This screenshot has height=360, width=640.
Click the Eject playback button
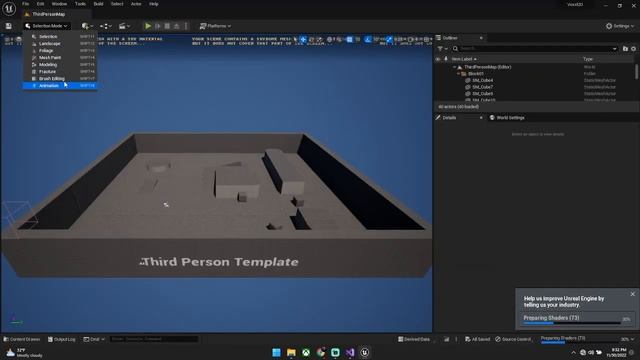tap(176, 26)
